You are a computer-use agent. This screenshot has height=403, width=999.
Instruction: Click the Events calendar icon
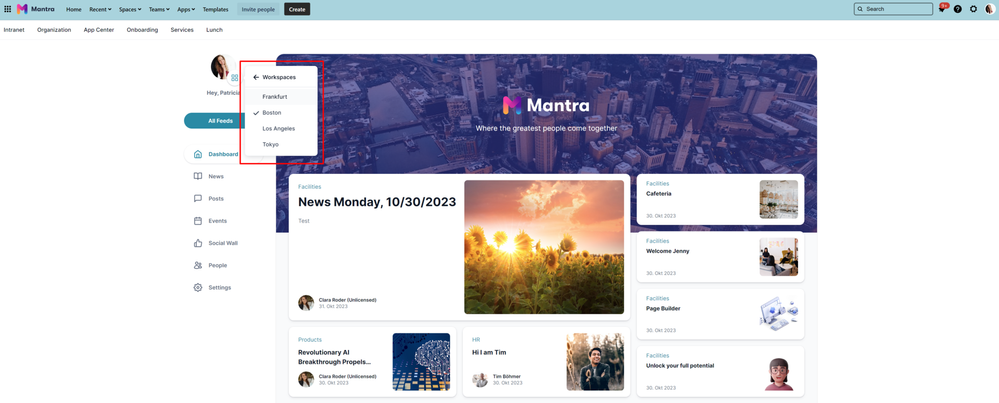pyautogui.click(x=198, y=221)
